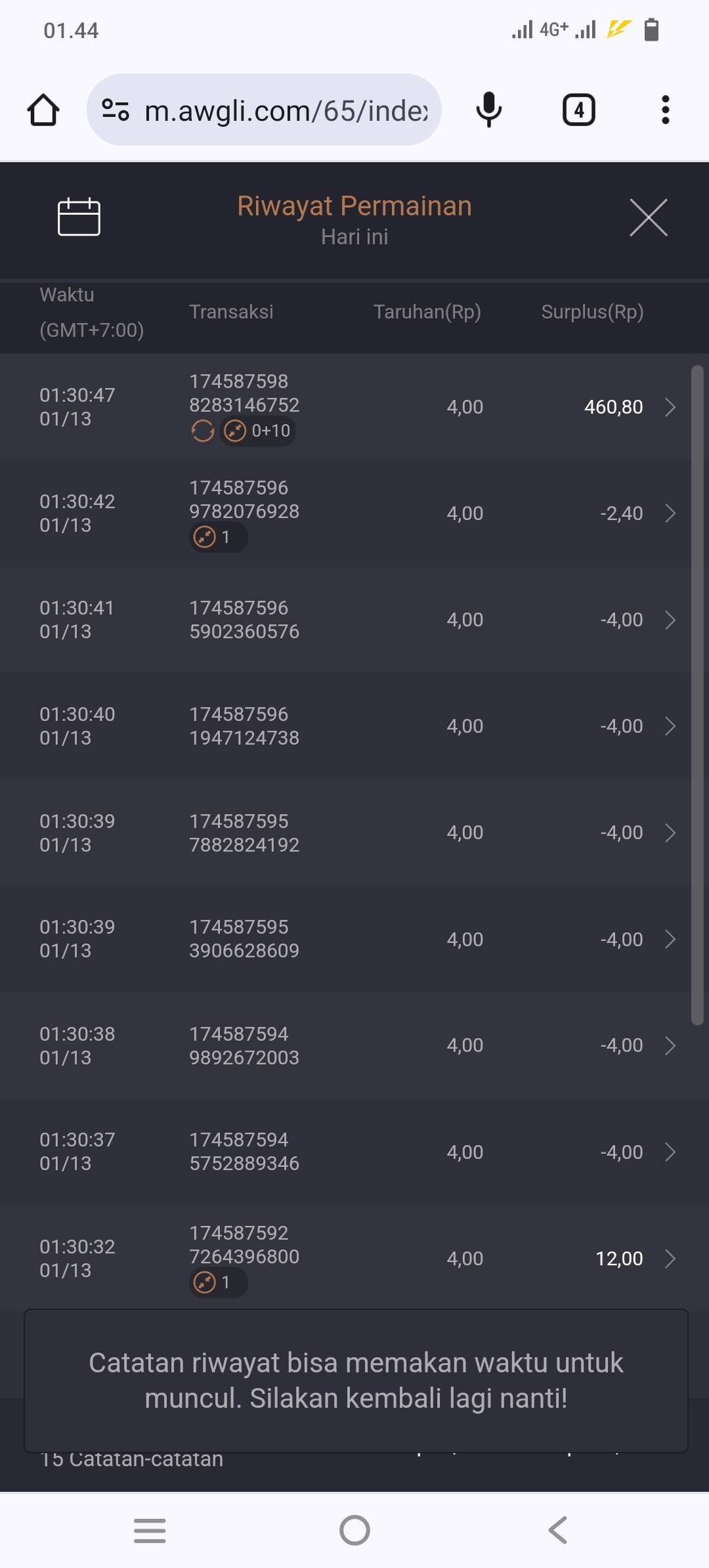Open the browser tab switcher showing 4
Viewport: 709px width, 1568px height.
tap(578, 110)
